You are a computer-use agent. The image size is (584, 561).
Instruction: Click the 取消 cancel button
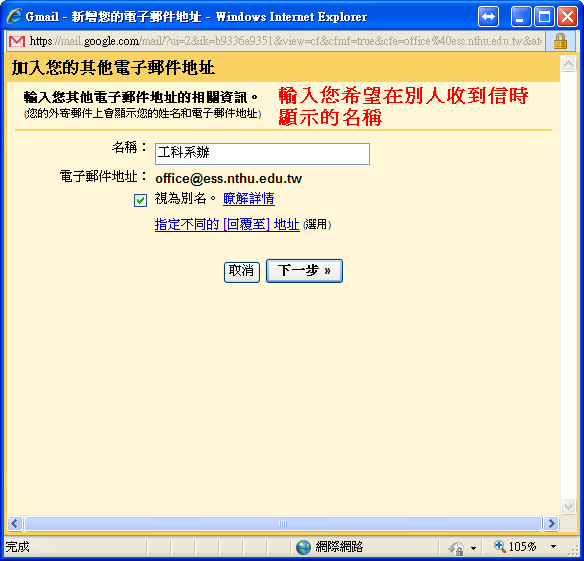tap(241, 272)
